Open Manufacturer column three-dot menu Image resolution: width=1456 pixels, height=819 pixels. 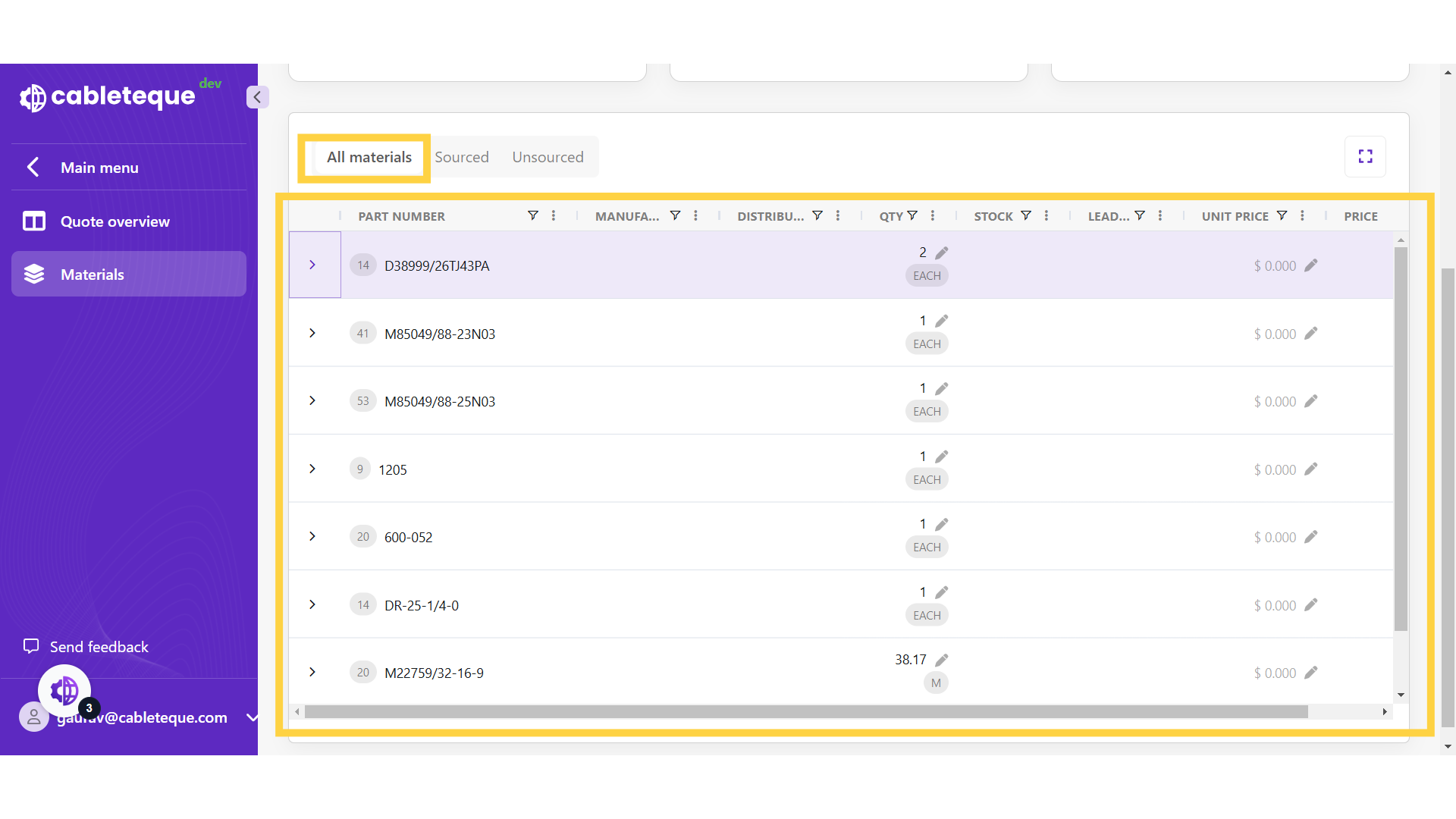coord(695,216)
